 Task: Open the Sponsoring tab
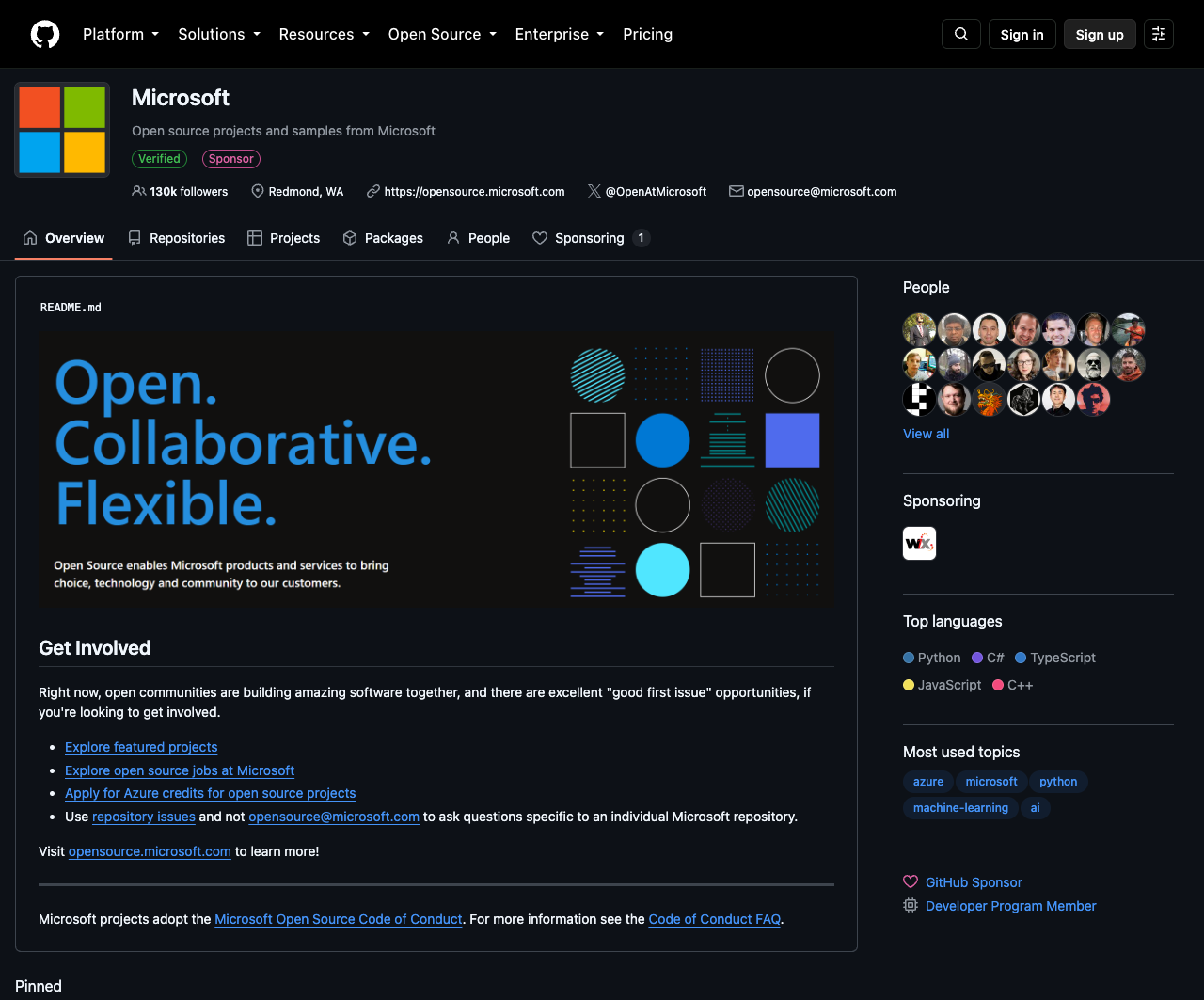[591, 238]
